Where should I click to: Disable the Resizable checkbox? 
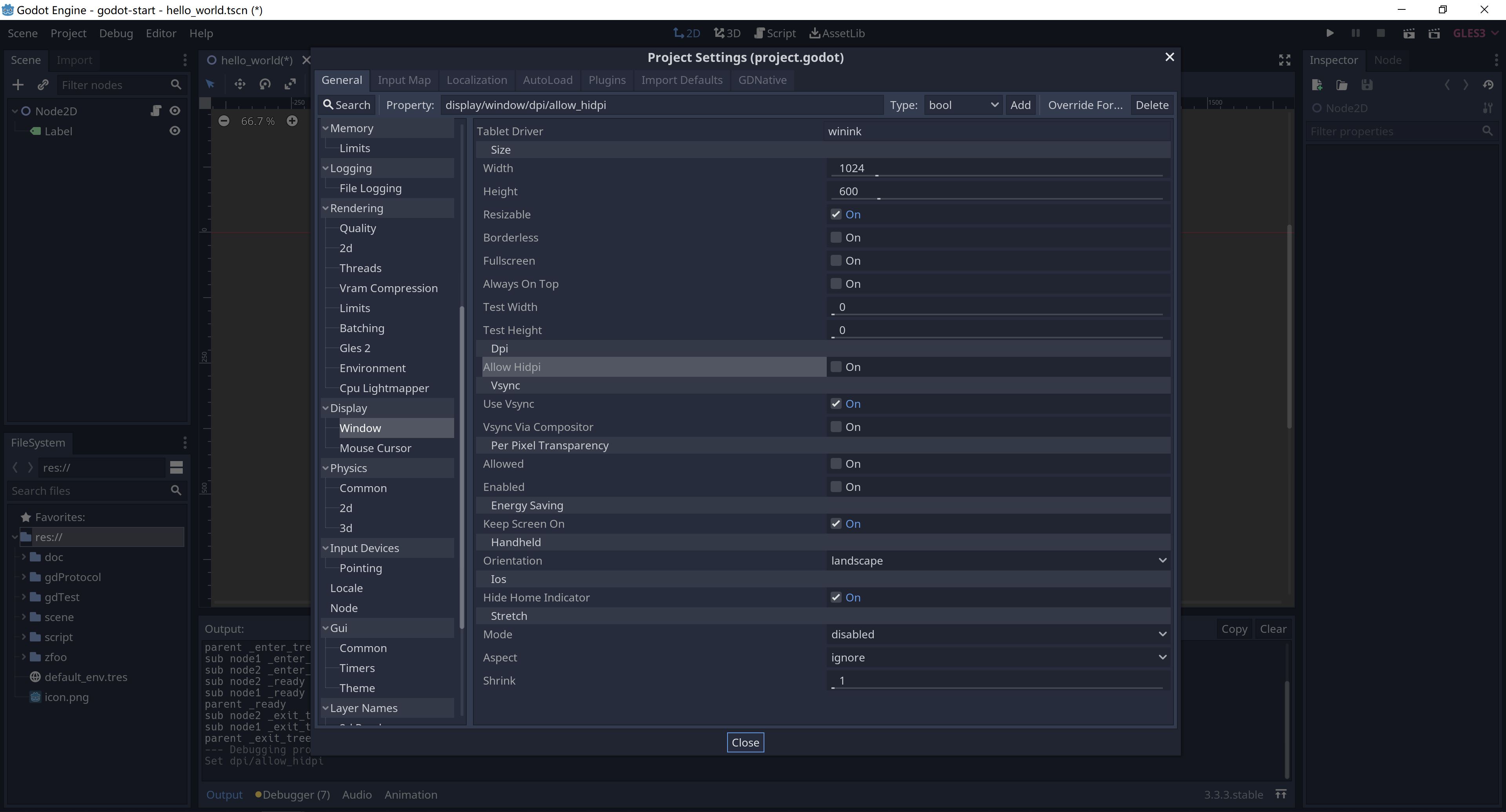click(836, 214)
